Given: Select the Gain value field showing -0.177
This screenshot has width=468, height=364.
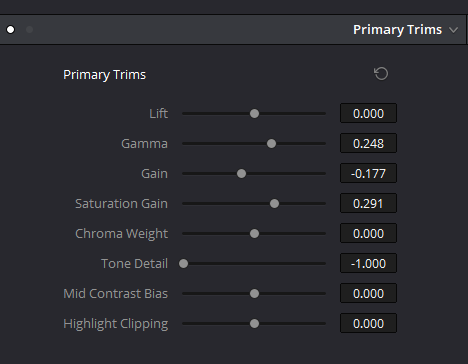Looking at the screenshot, I should (368, 173).
